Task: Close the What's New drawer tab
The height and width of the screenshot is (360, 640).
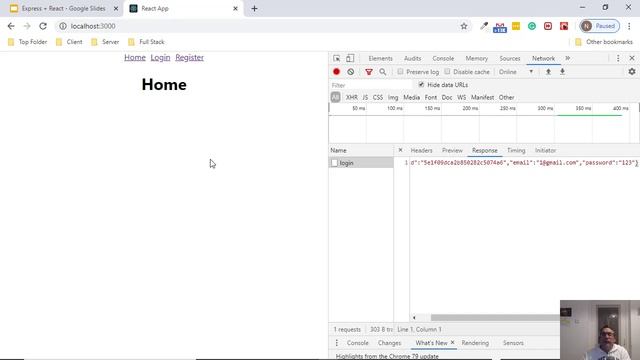Action: [x=452, y=342]
